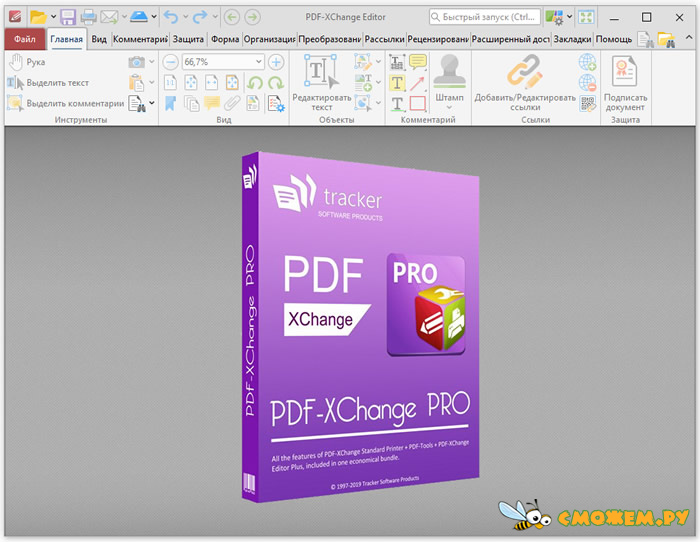The height and width of the screenshot is (542, 700).
Task: Click the Подписать документ button
Action: point(625,83)
